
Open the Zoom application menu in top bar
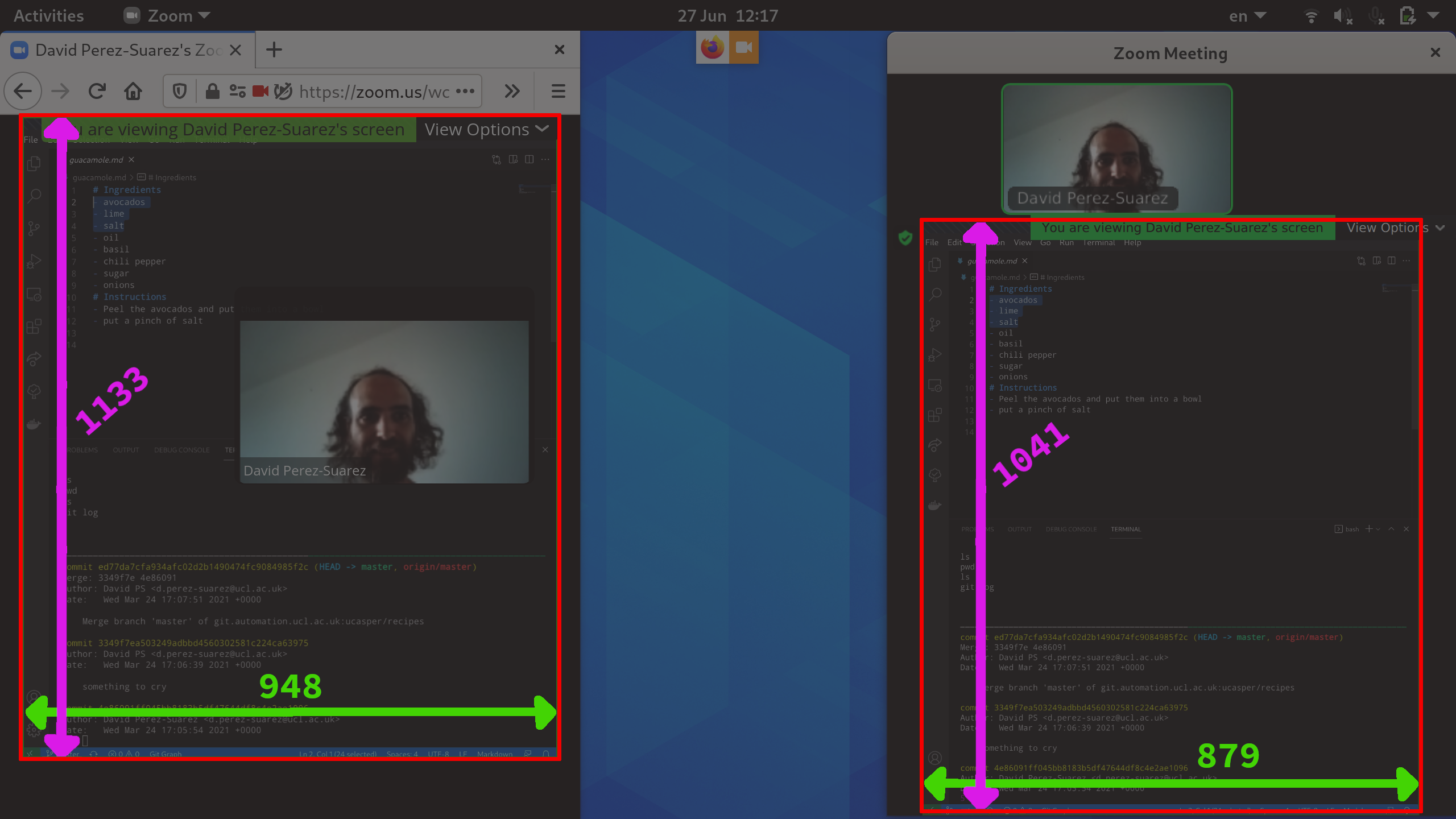pyautogui.click(x=167, y=15)
